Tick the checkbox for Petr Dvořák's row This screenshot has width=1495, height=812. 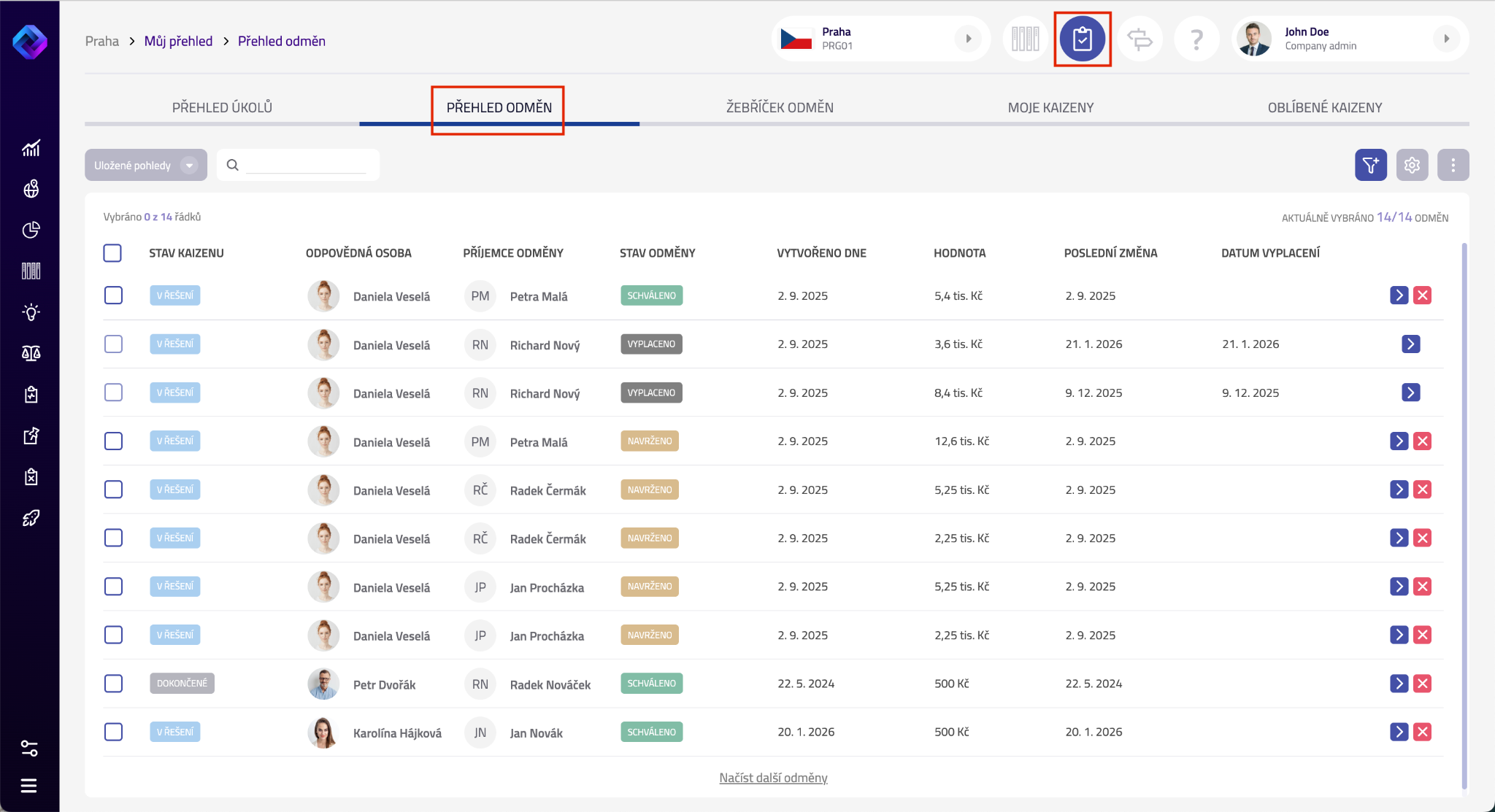(113, 684)
